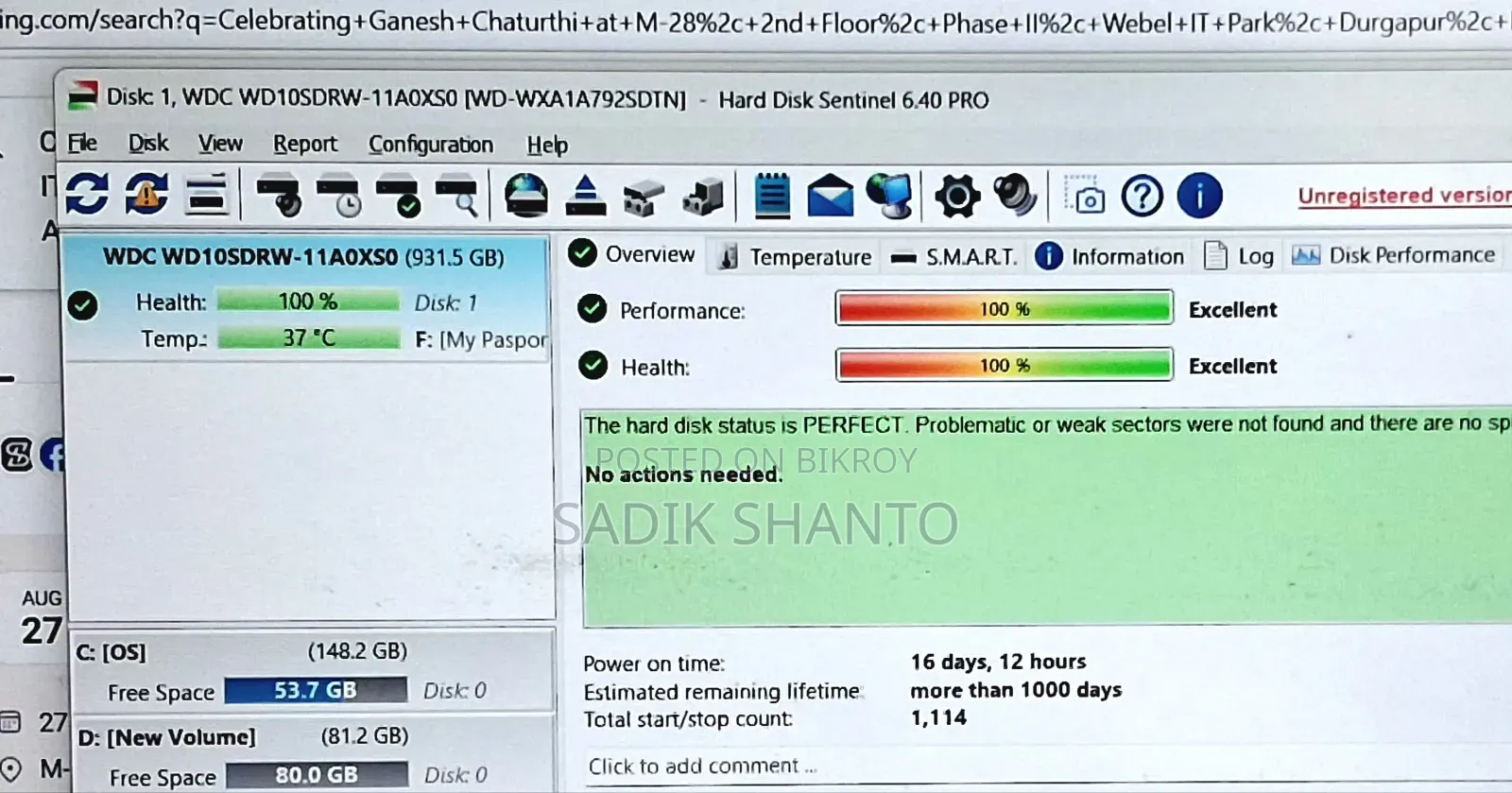Open the View menu
Image resolution: width=1512 pixels, height=793 pixels.
click(220, 144)
